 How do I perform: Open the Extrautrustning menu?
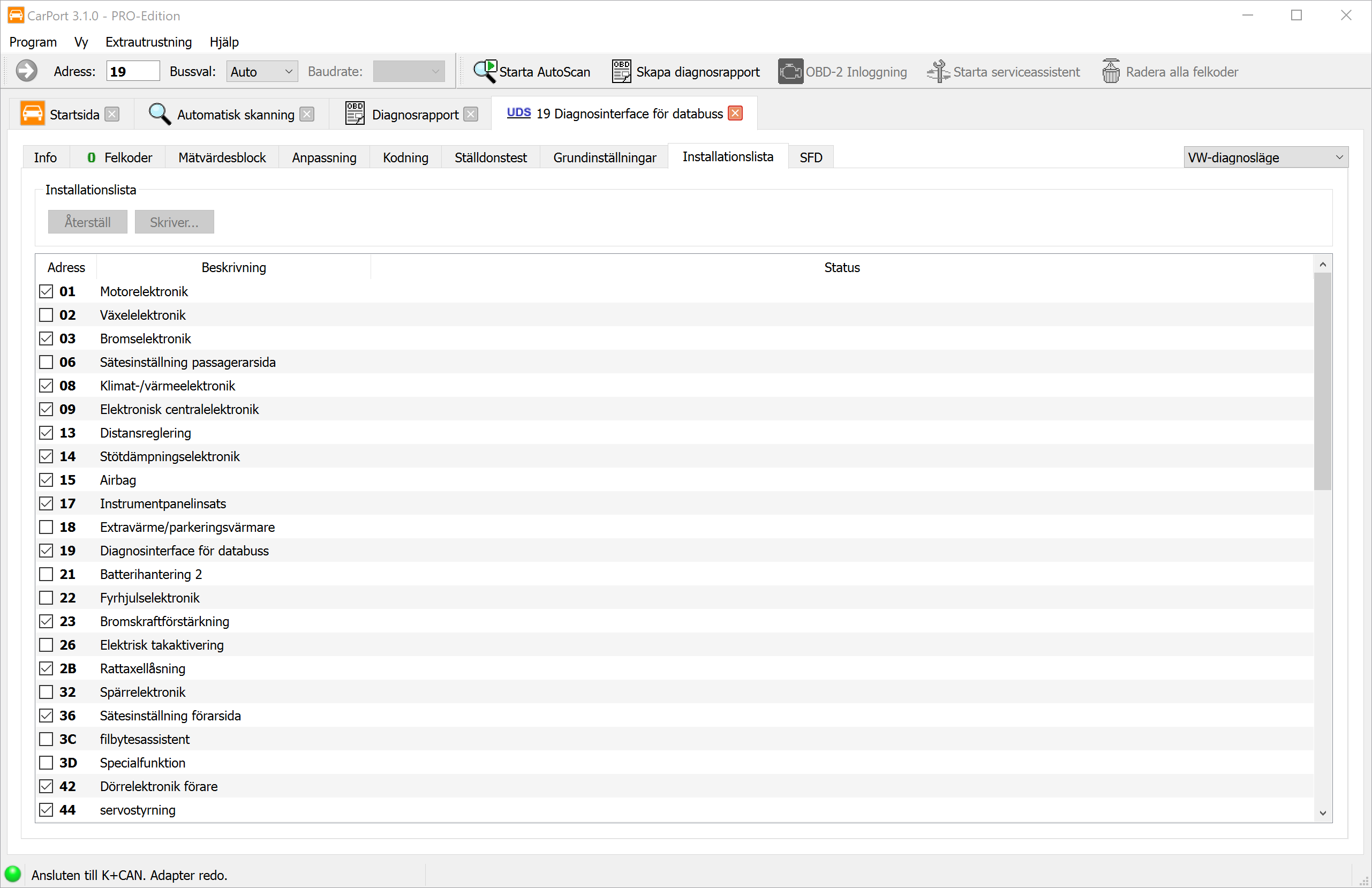click(148, 42)
